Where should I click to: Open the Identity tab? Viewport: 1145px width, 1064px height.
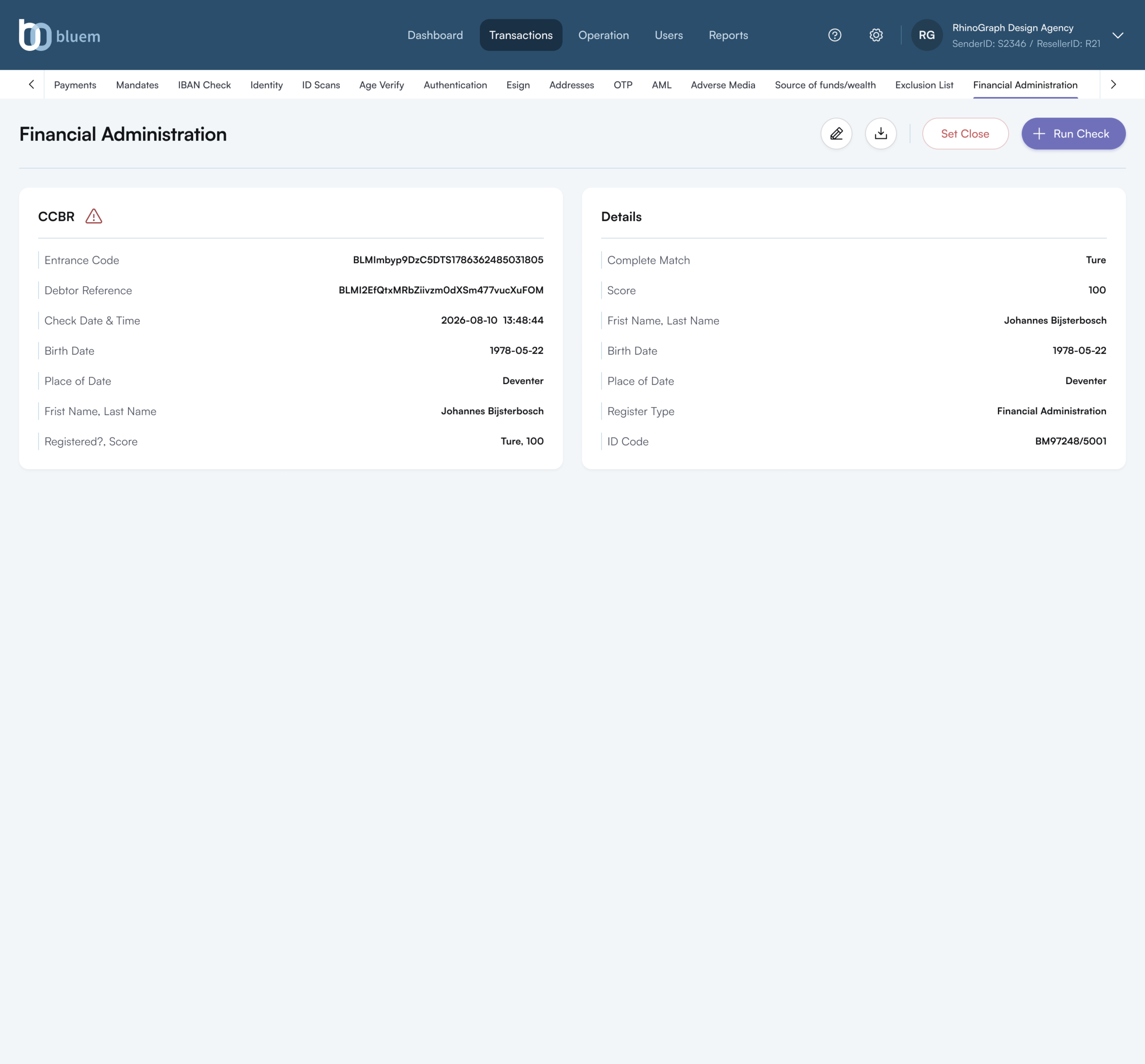pyautogui.click(x=267, y=85)
